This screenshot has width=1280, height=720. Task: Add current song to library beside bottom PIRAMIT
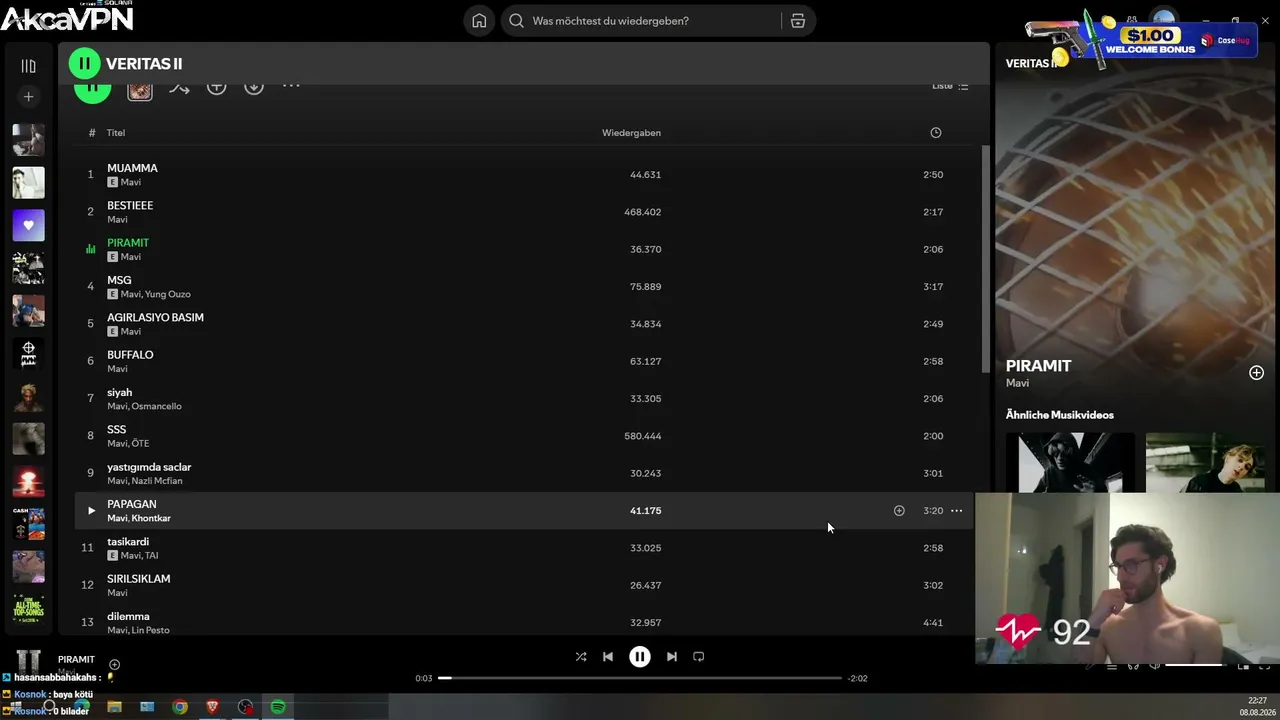pos(114,665)
